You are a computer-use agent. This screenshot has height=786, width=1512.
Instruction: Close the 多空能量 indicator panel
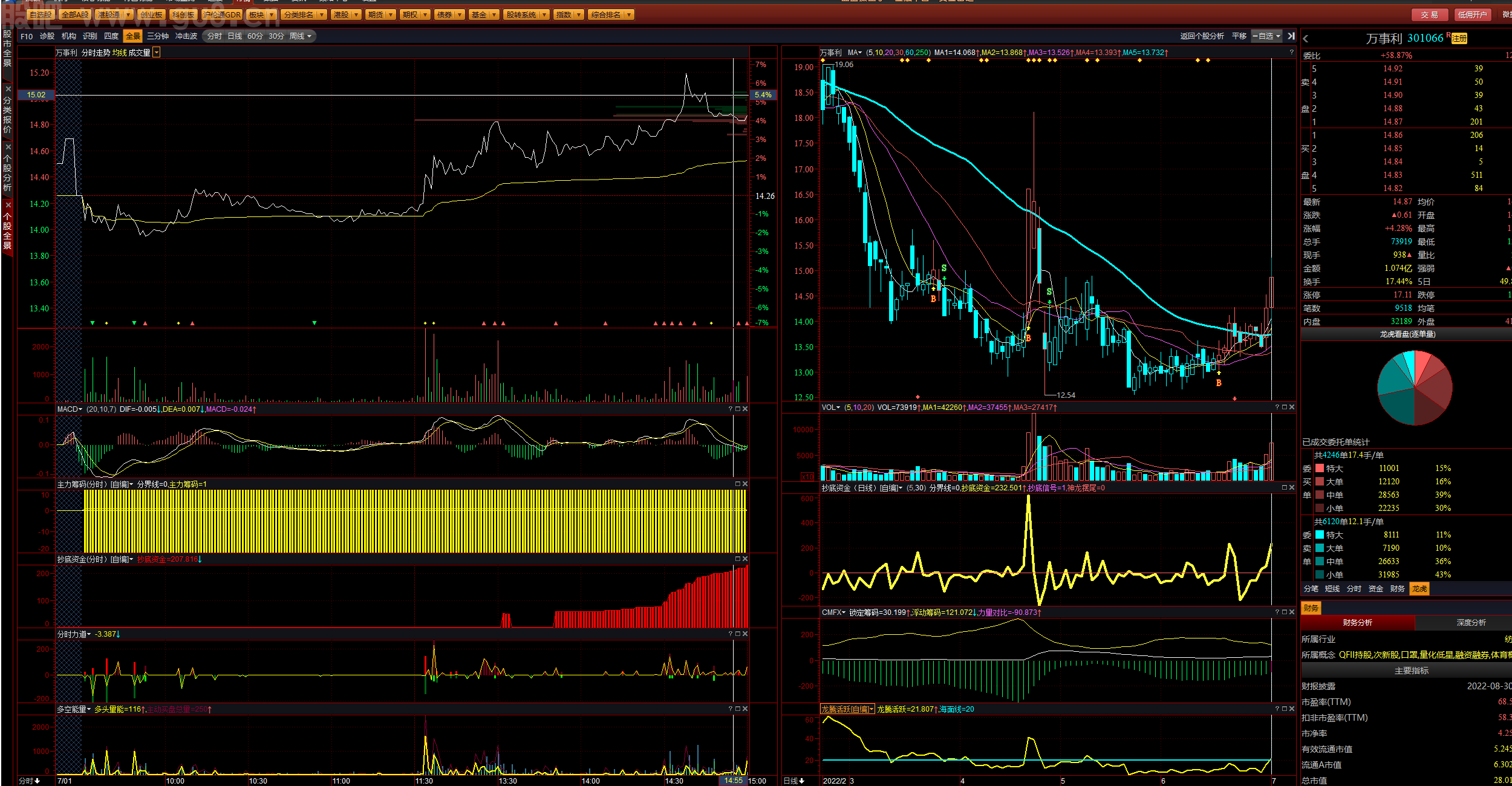click(x=745, y=709)
